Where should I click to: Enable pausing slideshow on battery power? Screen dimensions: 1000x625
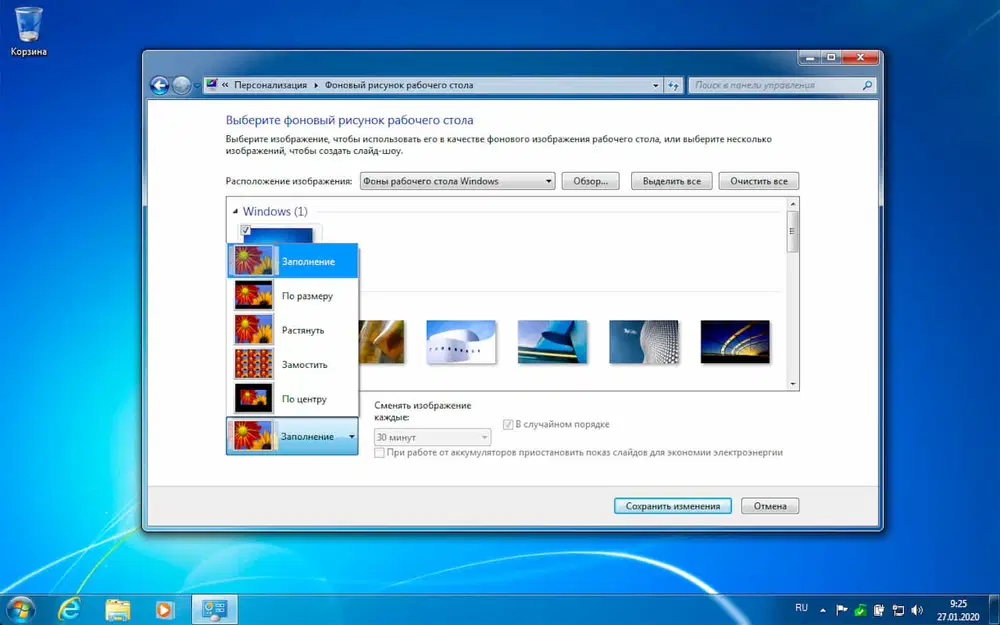[379, 452]
